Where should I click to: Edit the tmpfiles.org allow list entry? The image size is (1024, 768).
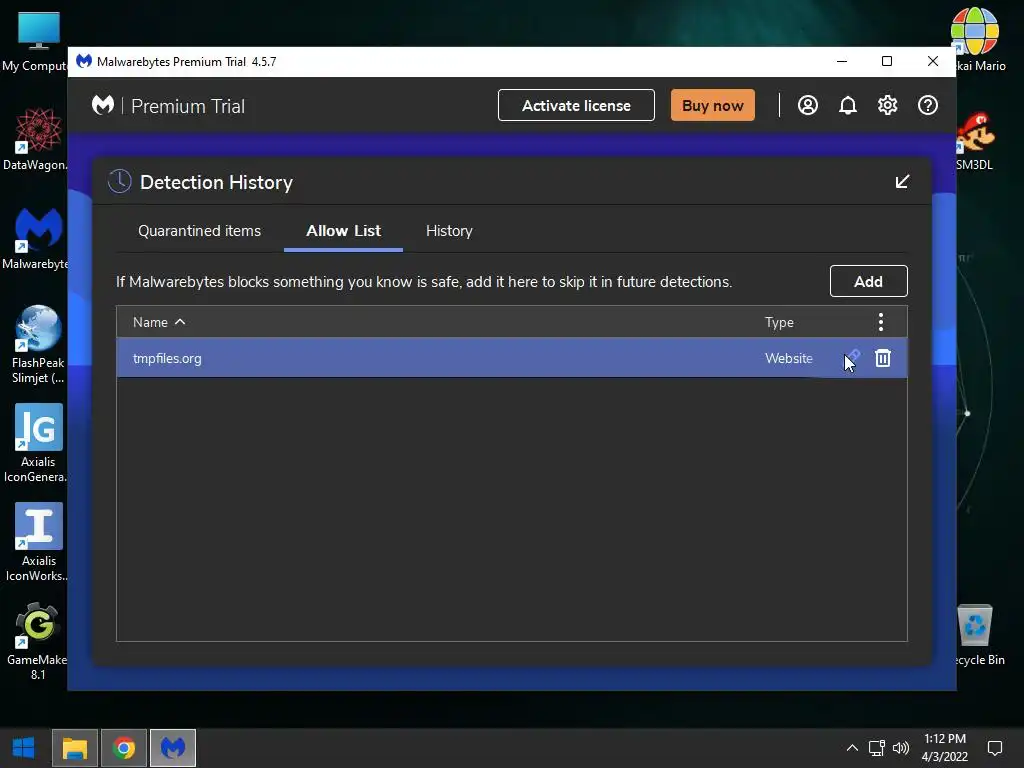coord(853,357)
